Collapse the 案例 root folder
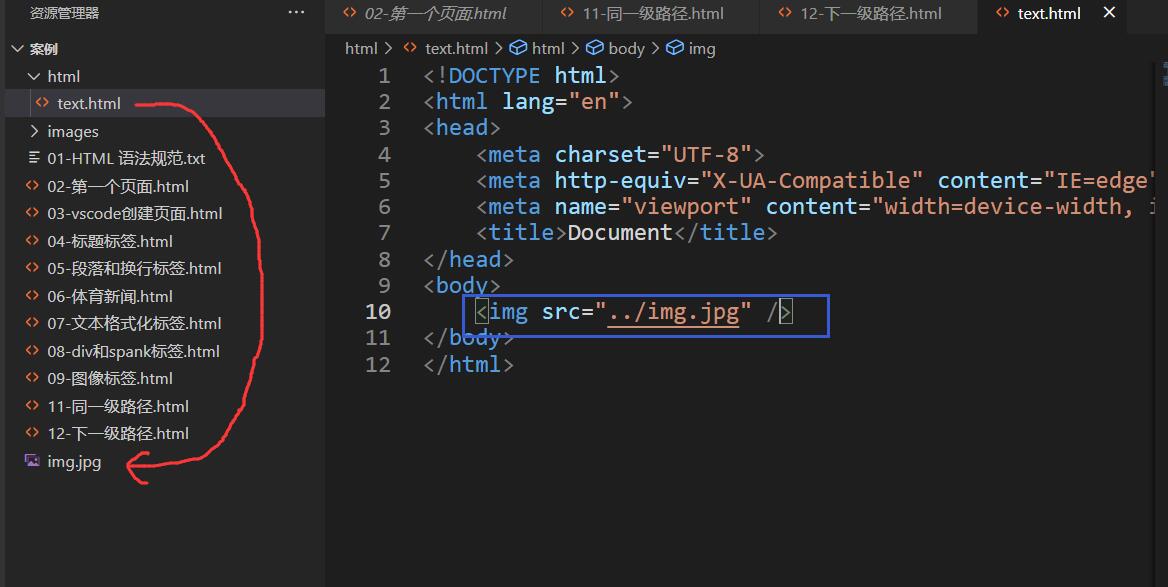 18,49
